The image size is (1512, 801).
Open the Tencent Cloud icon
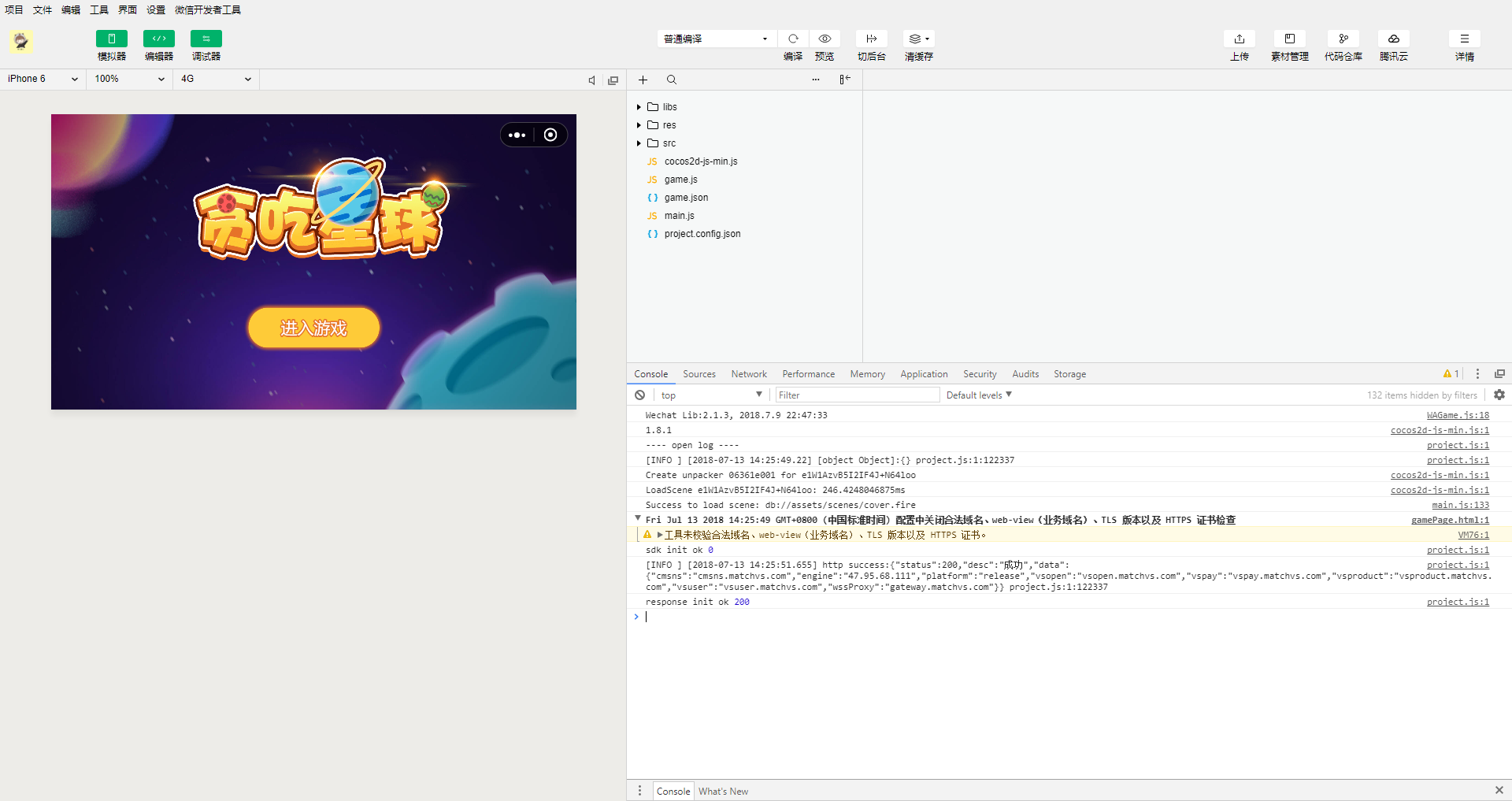click(1394, 39)
